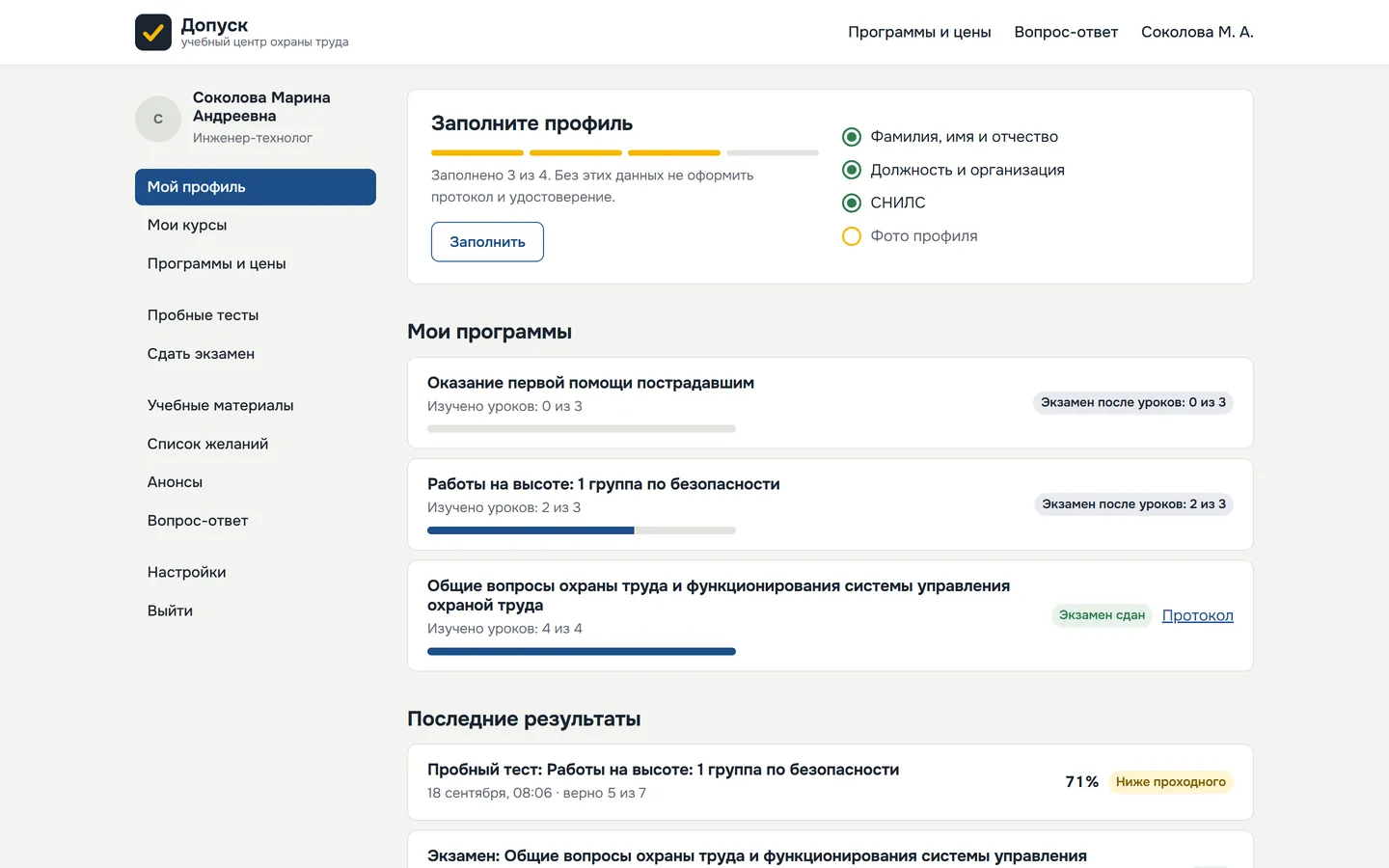Open the Протокол link
Viewport: 1389px width, 868px height.
(1198, 615)
